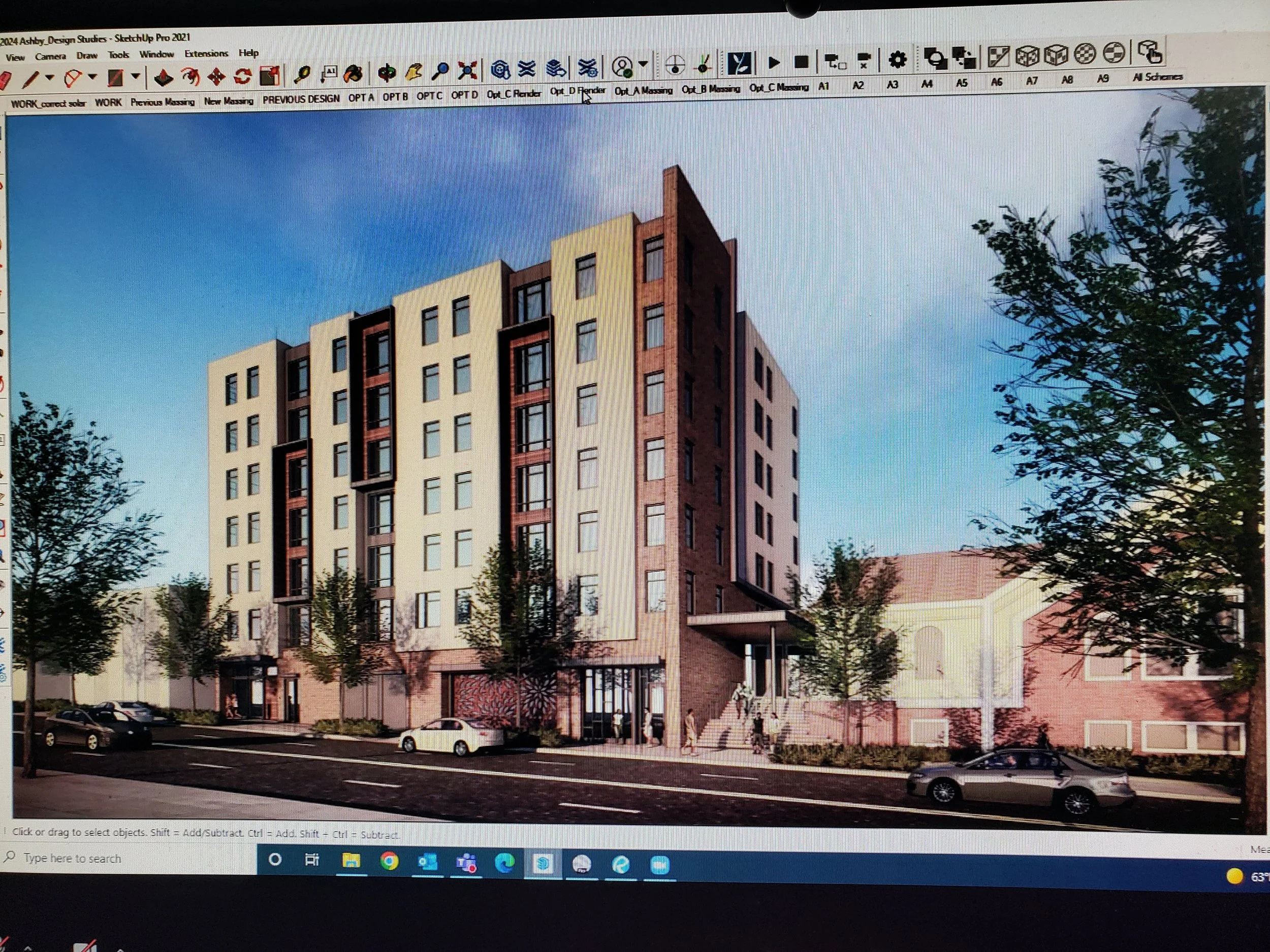The height and width of the screenshot is (952, 1270).
Task: Open Google Chrome from the taskbar
Action: click(389, 861)
